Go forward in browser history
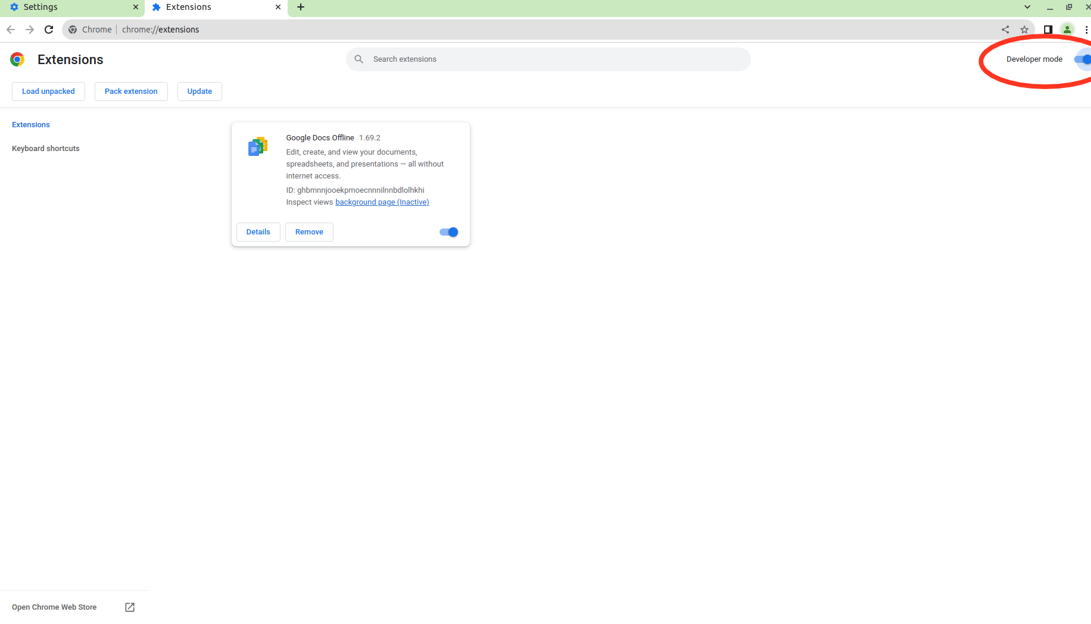This screenshot has width=1091, height=624. (x=29, y=29)
